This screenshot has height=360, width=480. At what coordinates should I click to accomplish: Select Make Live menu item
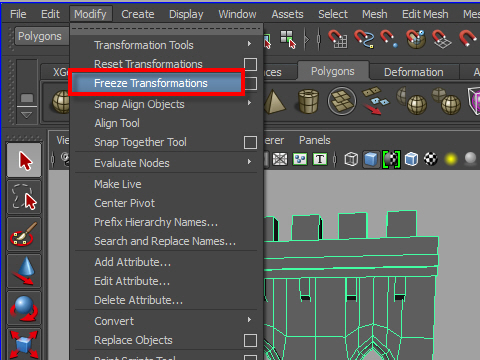(118, 184)
